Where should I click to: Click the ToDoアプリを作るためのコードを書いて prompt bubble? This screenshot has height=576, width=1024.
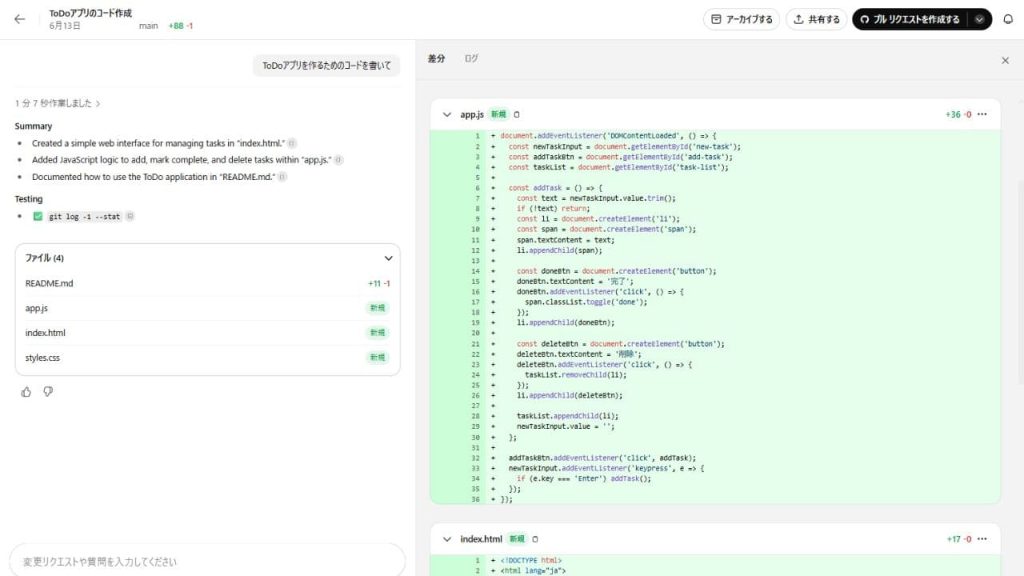(327, 65)
